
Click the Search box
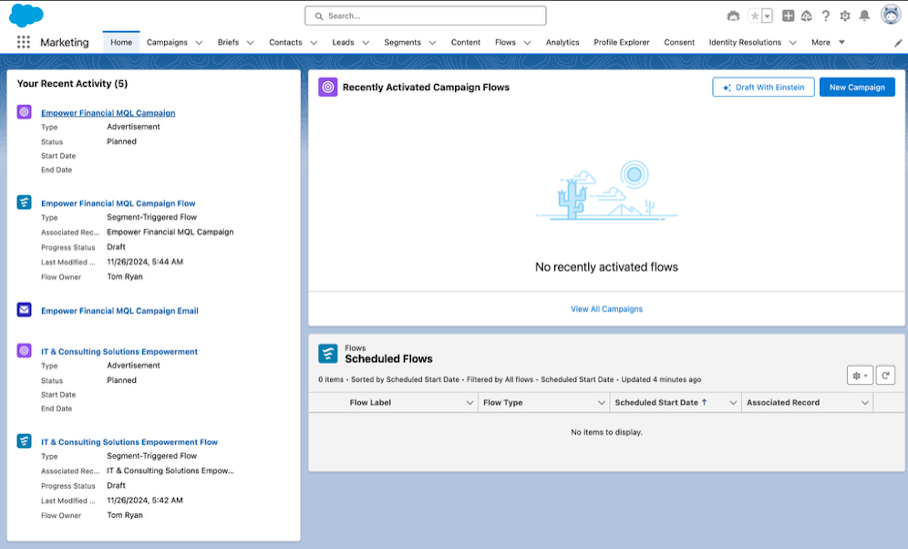(425, 16)
